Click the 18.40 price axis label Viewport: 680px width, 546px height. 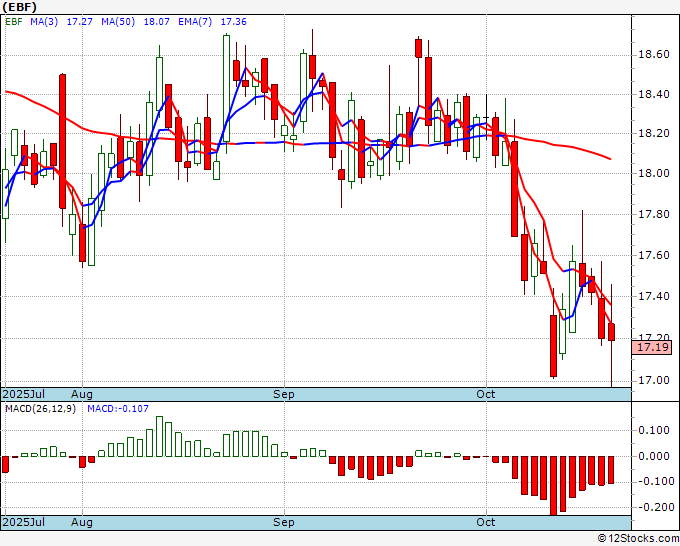click(x=654, y=94)
